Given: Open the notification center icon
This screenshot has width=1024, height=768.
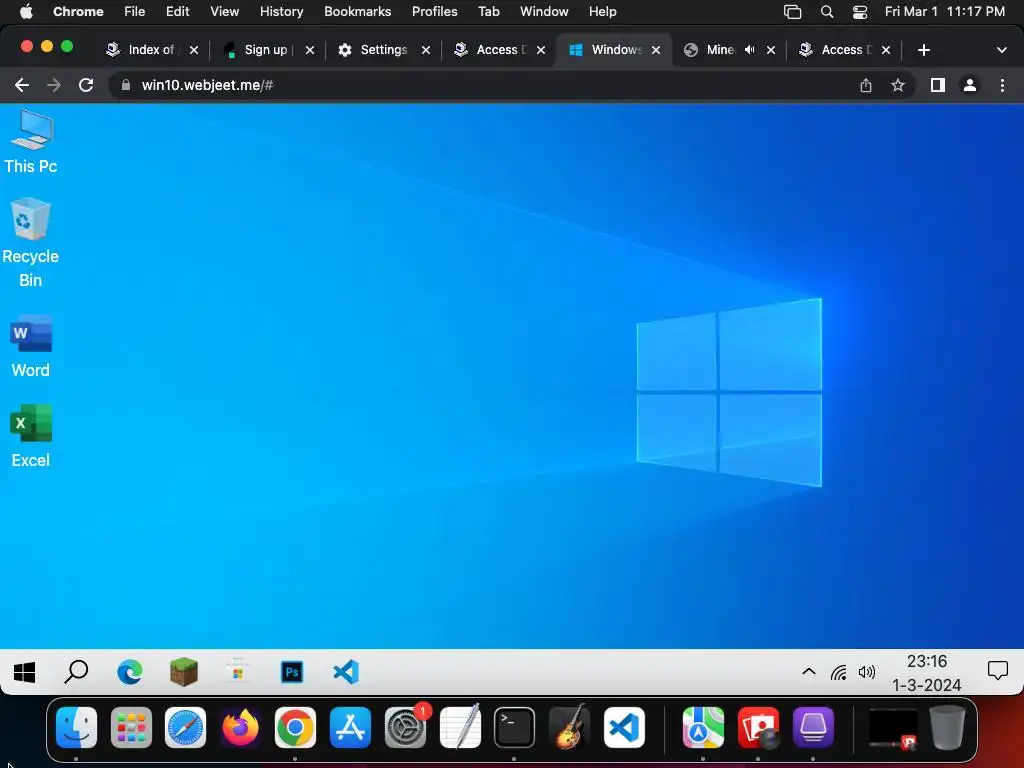Looking at the screenshot, I should click(x=997, y=671).
